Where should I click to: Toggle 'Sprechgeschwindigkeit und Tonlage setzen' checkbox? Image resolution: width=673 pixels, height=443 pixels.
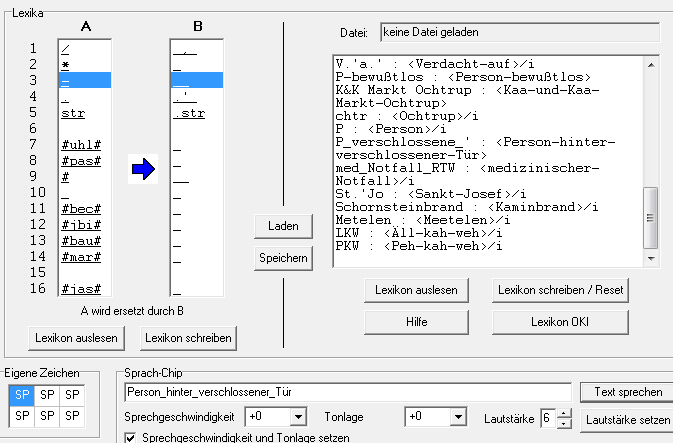pos(130,437)
